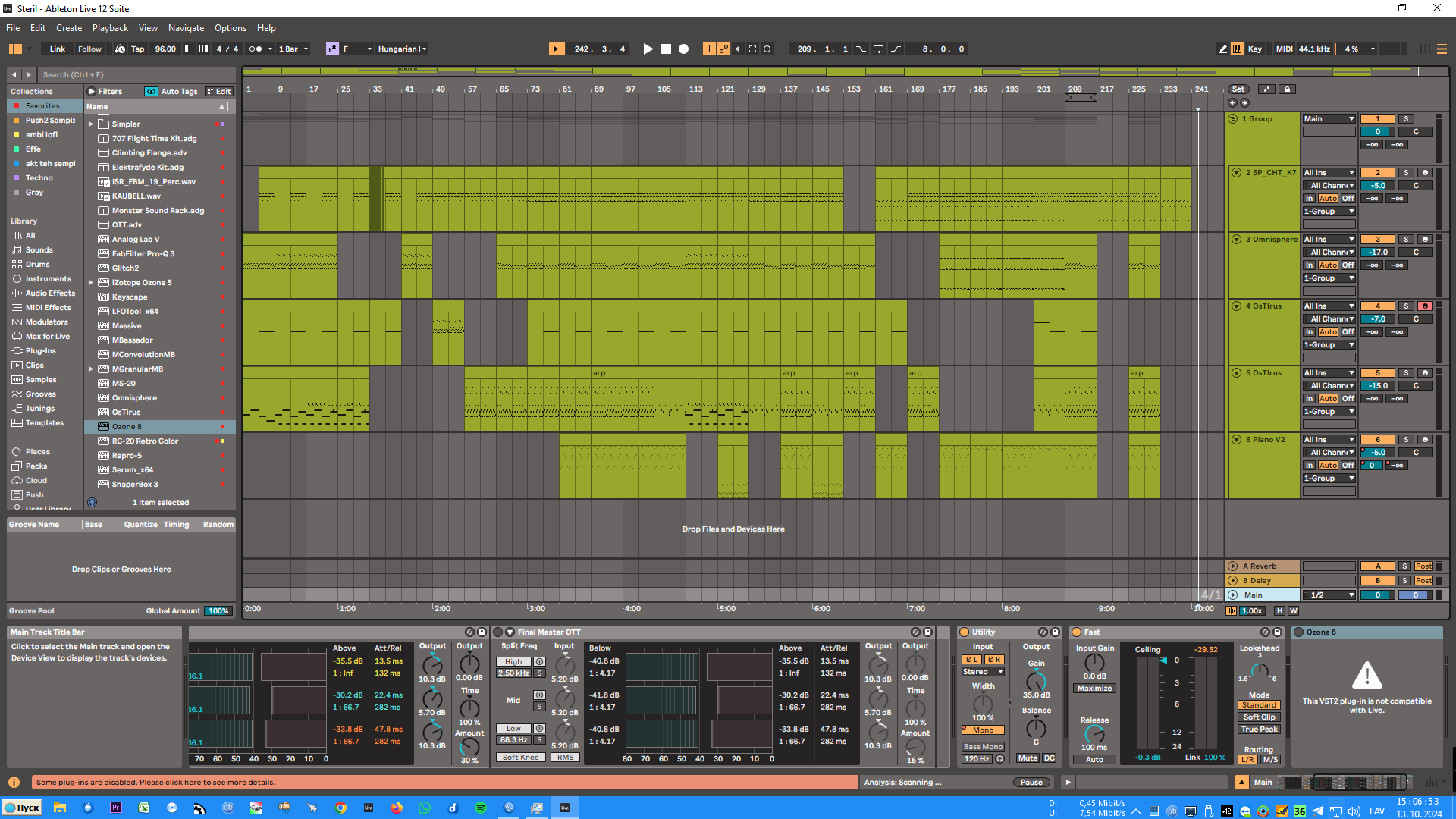Viewport: 1456px width, 819px height.
Task: Toggle the browser show/hide icon at top left
Action: tap(15, 49)
